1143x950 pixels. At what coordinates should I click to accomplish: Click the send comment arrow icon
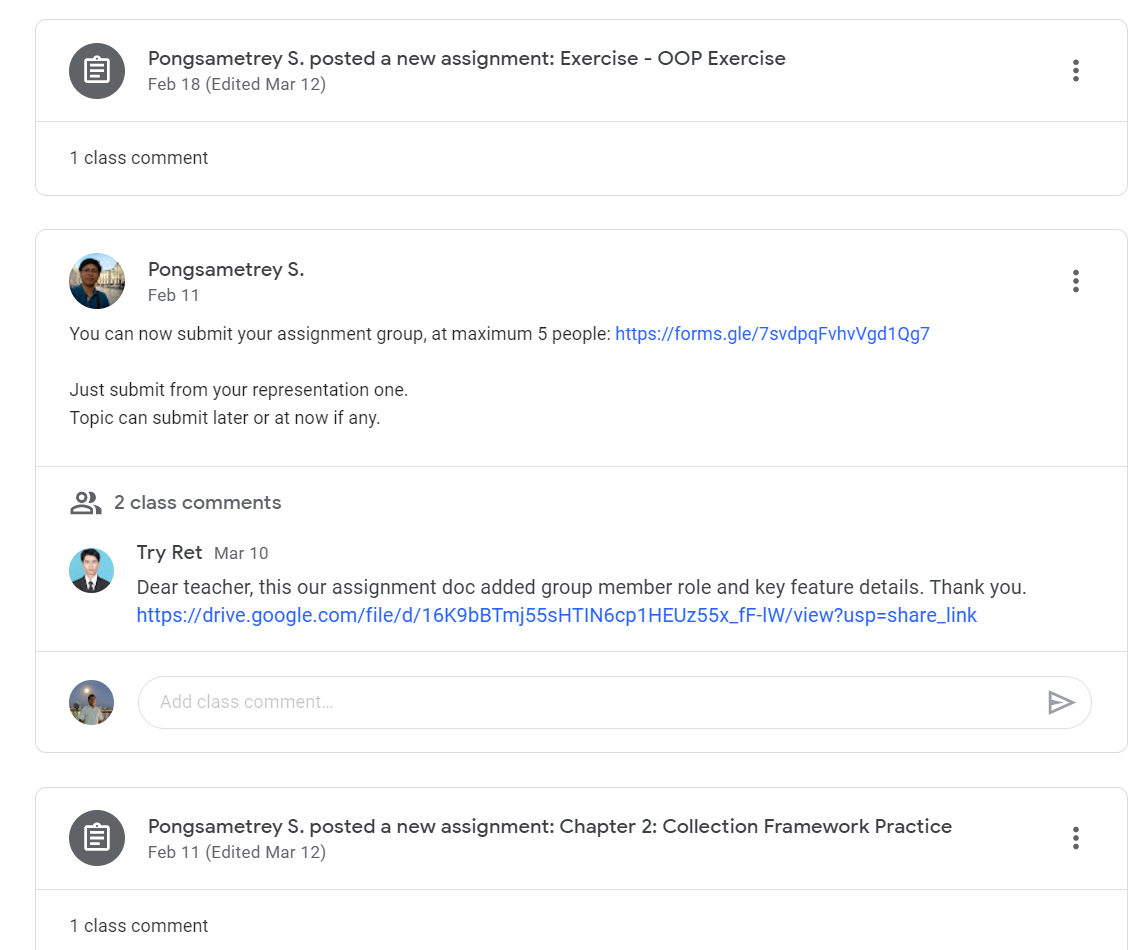(1062, 702)
